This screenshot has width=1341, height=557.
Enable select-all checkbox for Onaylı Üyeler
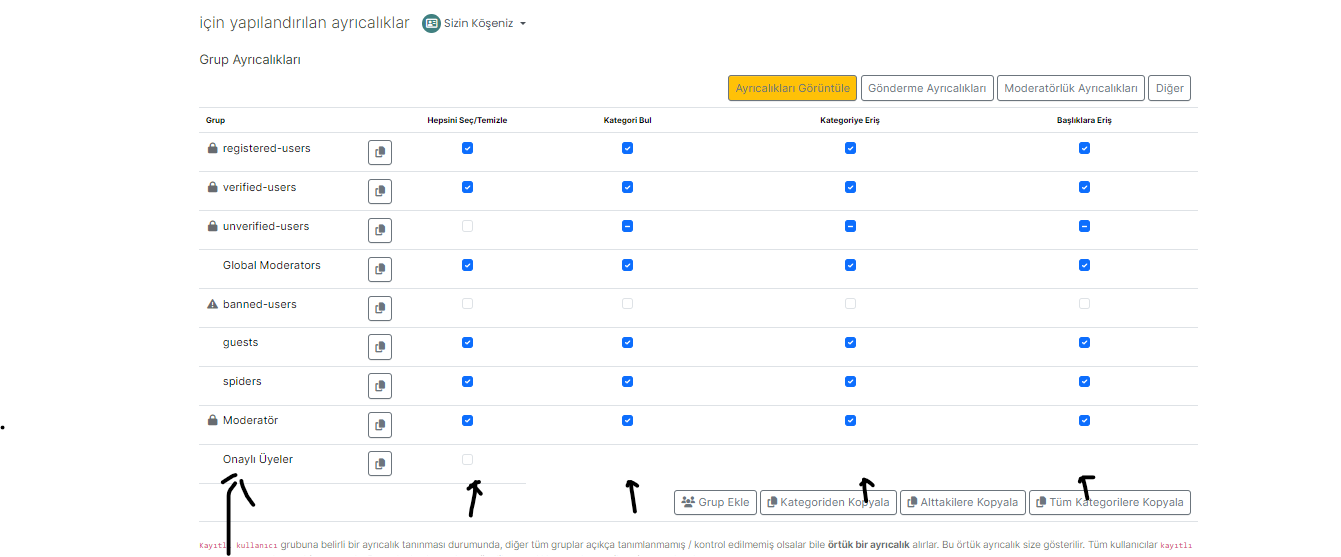[467, 459]
